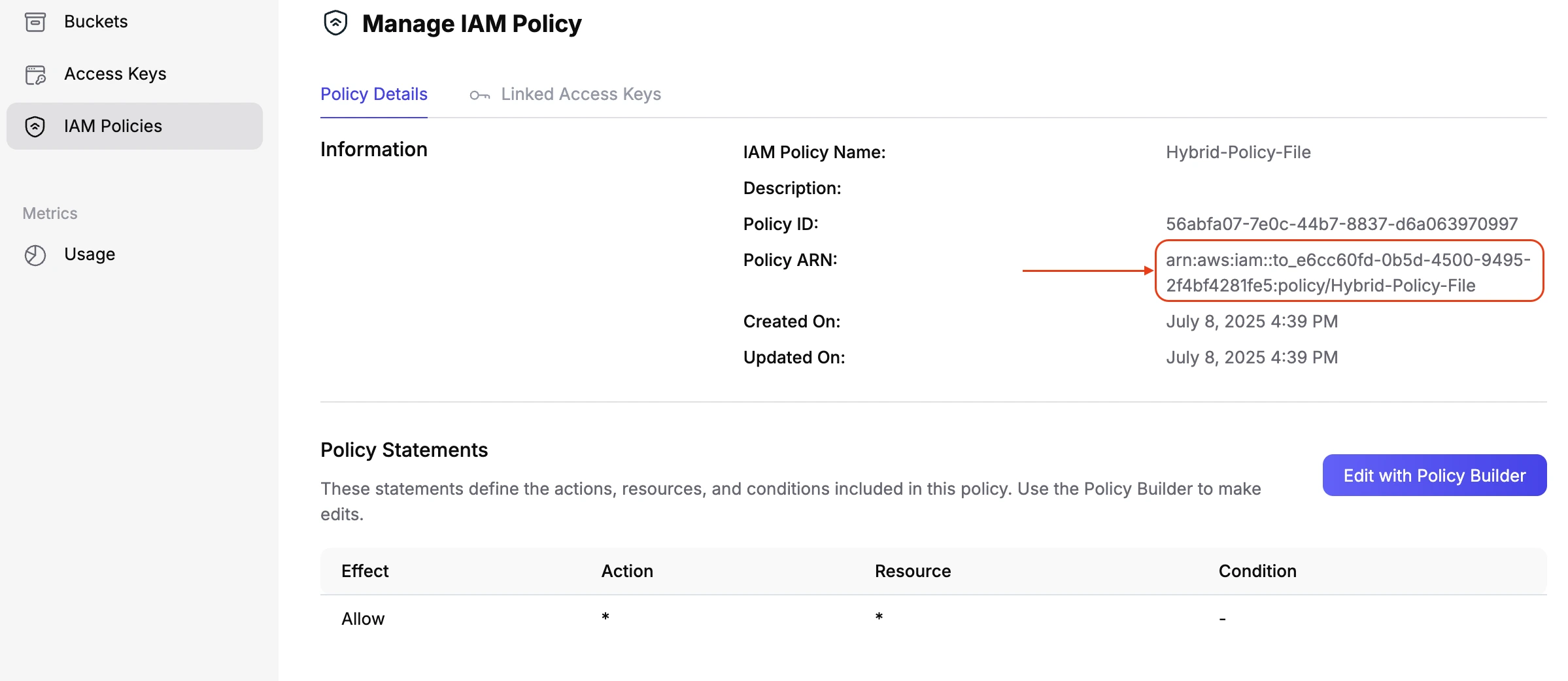Click the key icon next to Linked Access Keys
Viewport: 1568px width, 681px height.
pos(479,95)
